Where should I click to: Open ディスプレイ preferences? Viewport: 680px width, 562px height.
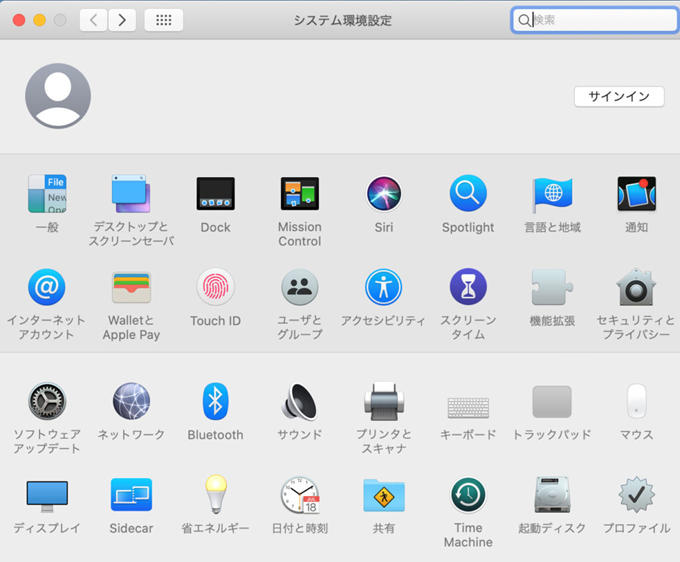tap(47, 495)
